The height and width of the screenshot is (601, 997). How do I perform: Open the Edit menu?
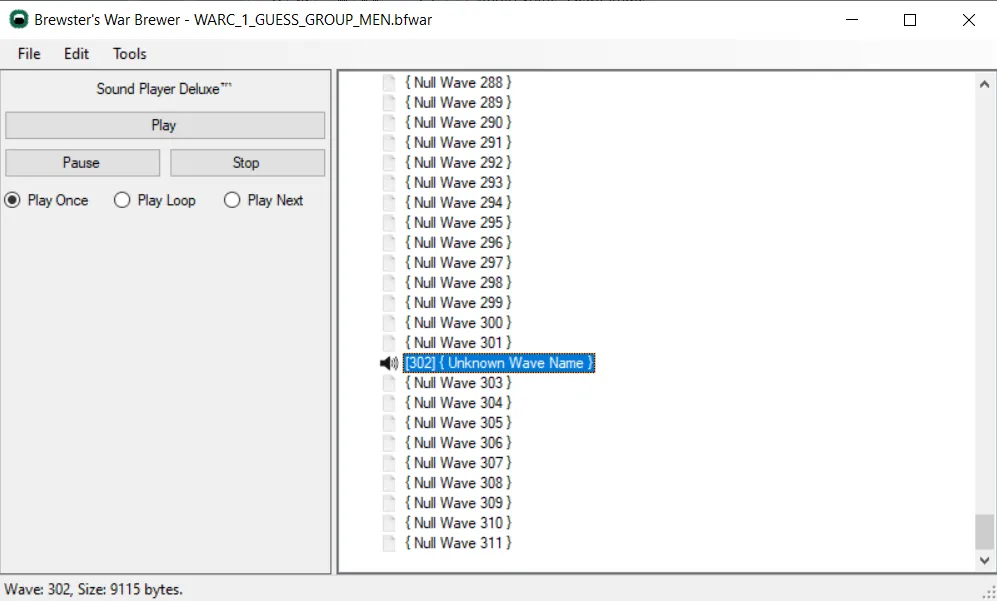(76, 54)
